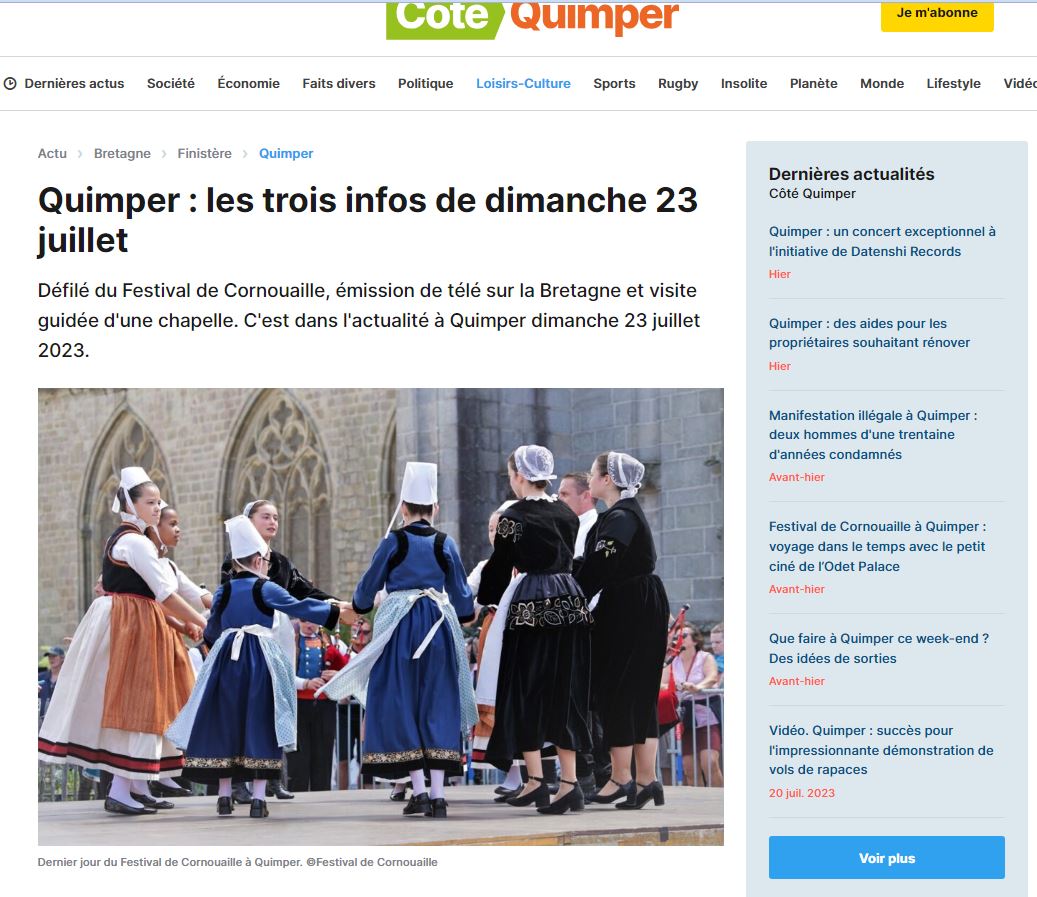Go to the Économie section

coord(249,83)
